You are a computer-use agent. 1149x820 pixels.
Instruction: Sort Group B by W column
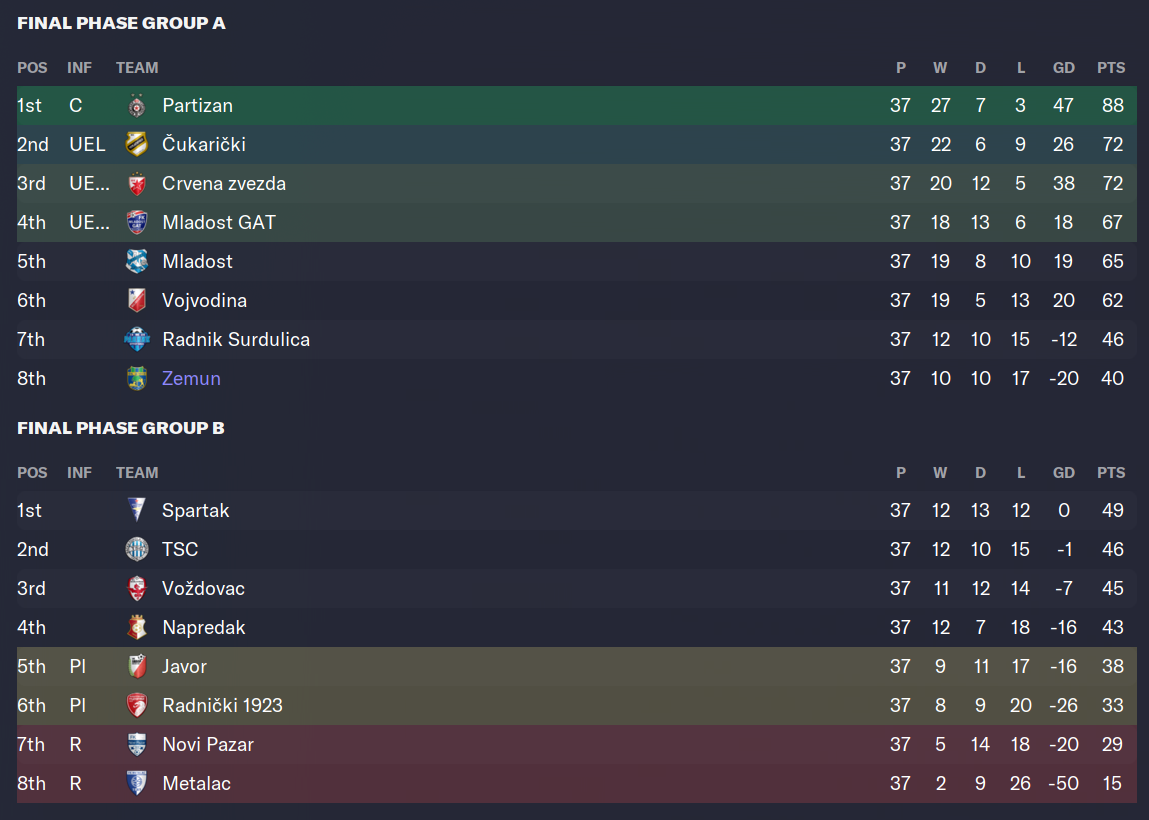pyautogui.click(x=940, y=473)
